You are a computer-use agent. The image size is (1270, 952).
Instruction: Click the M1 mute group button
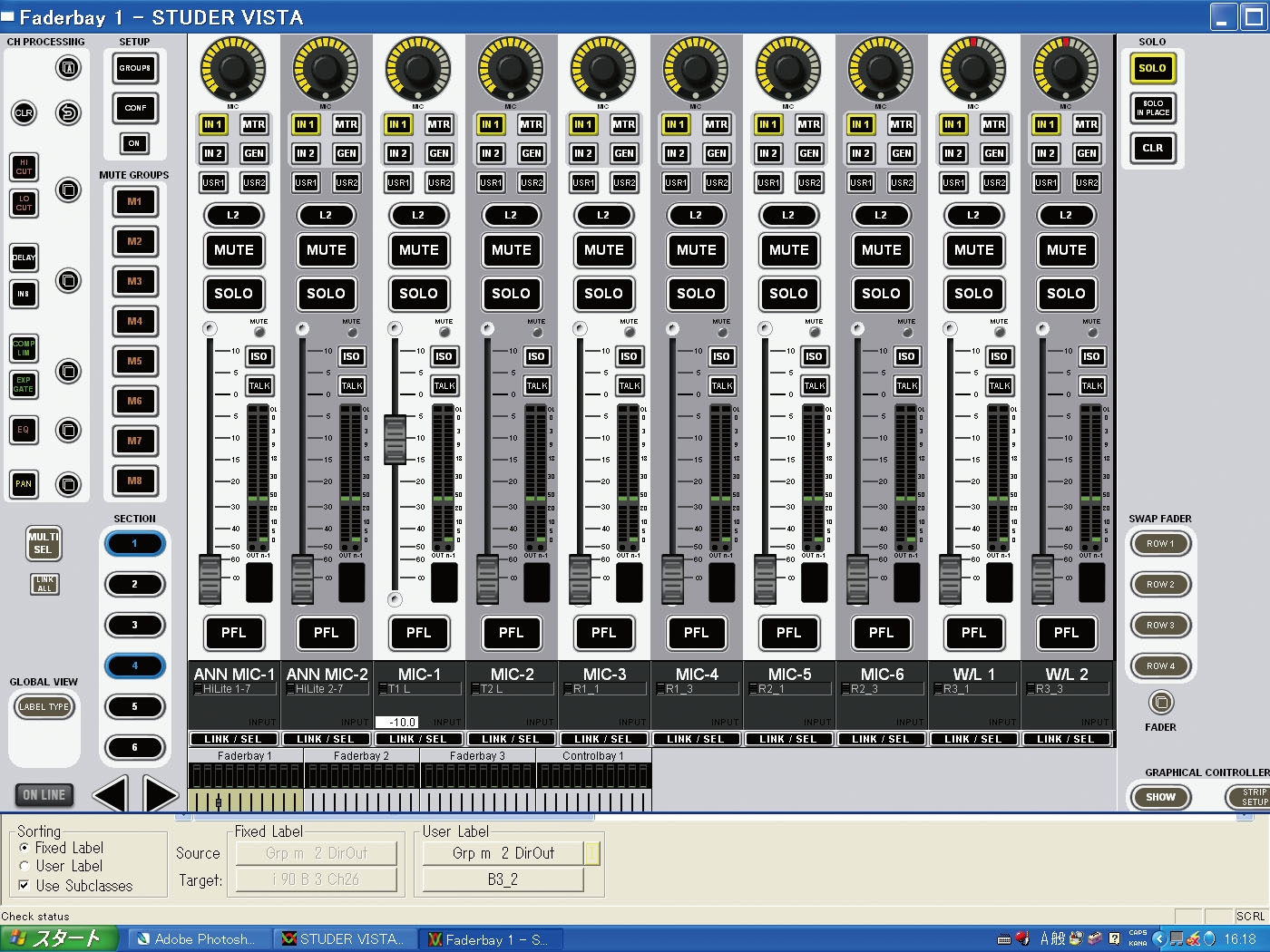tap(134, 201)
